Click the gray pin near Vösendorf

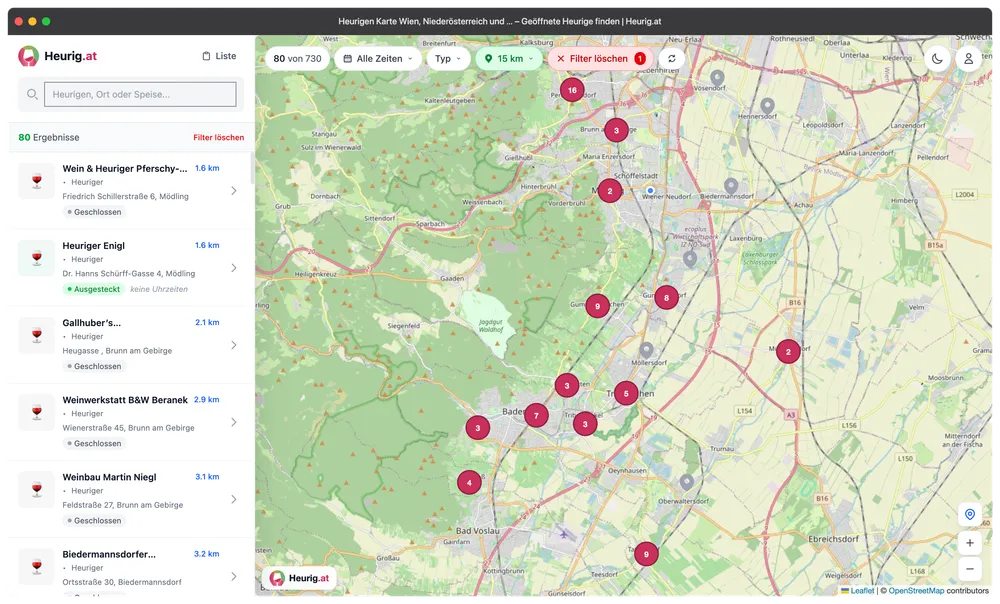click(717, 78)
